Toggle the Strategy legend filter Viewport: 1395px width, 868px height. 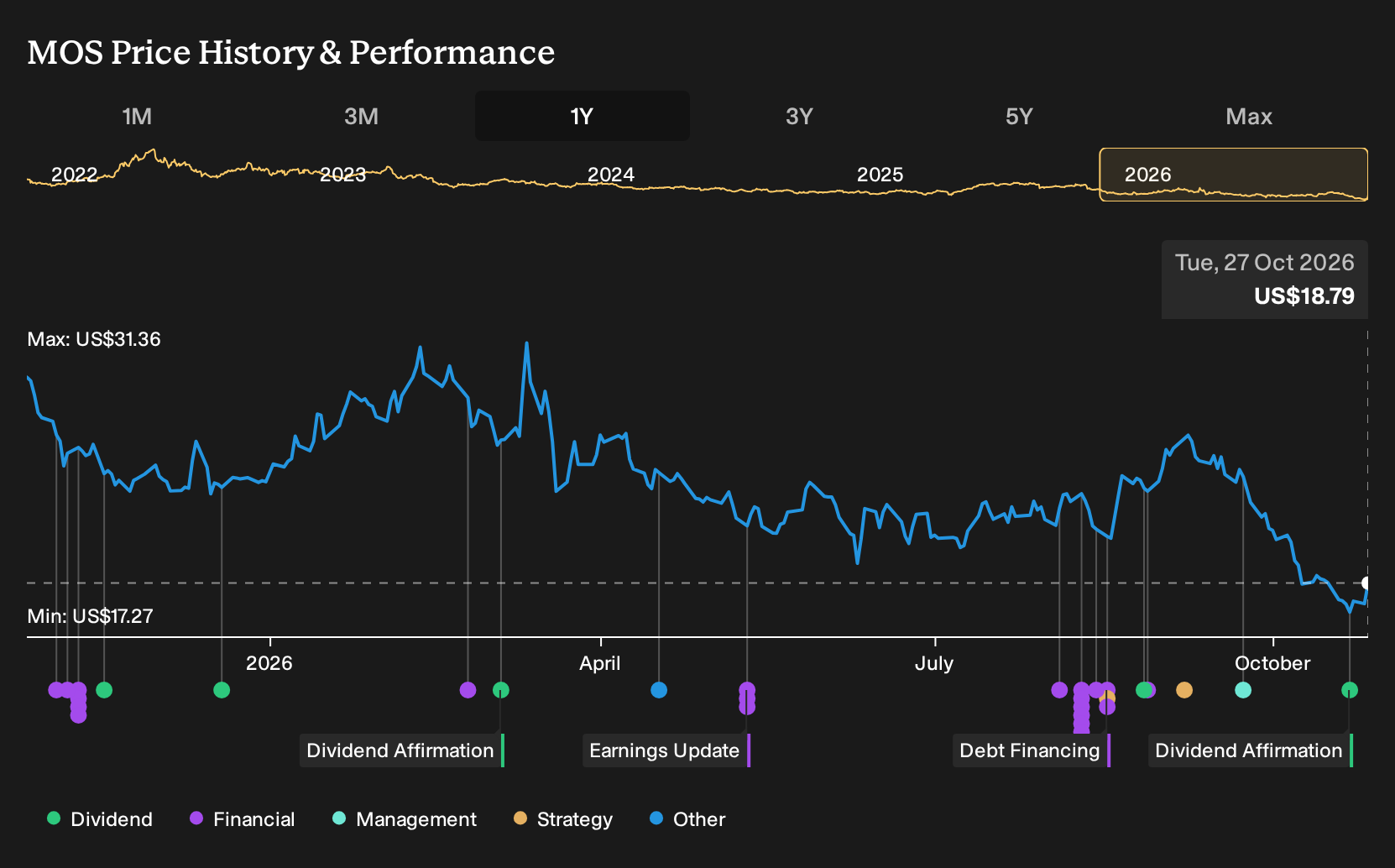[563, 819]
